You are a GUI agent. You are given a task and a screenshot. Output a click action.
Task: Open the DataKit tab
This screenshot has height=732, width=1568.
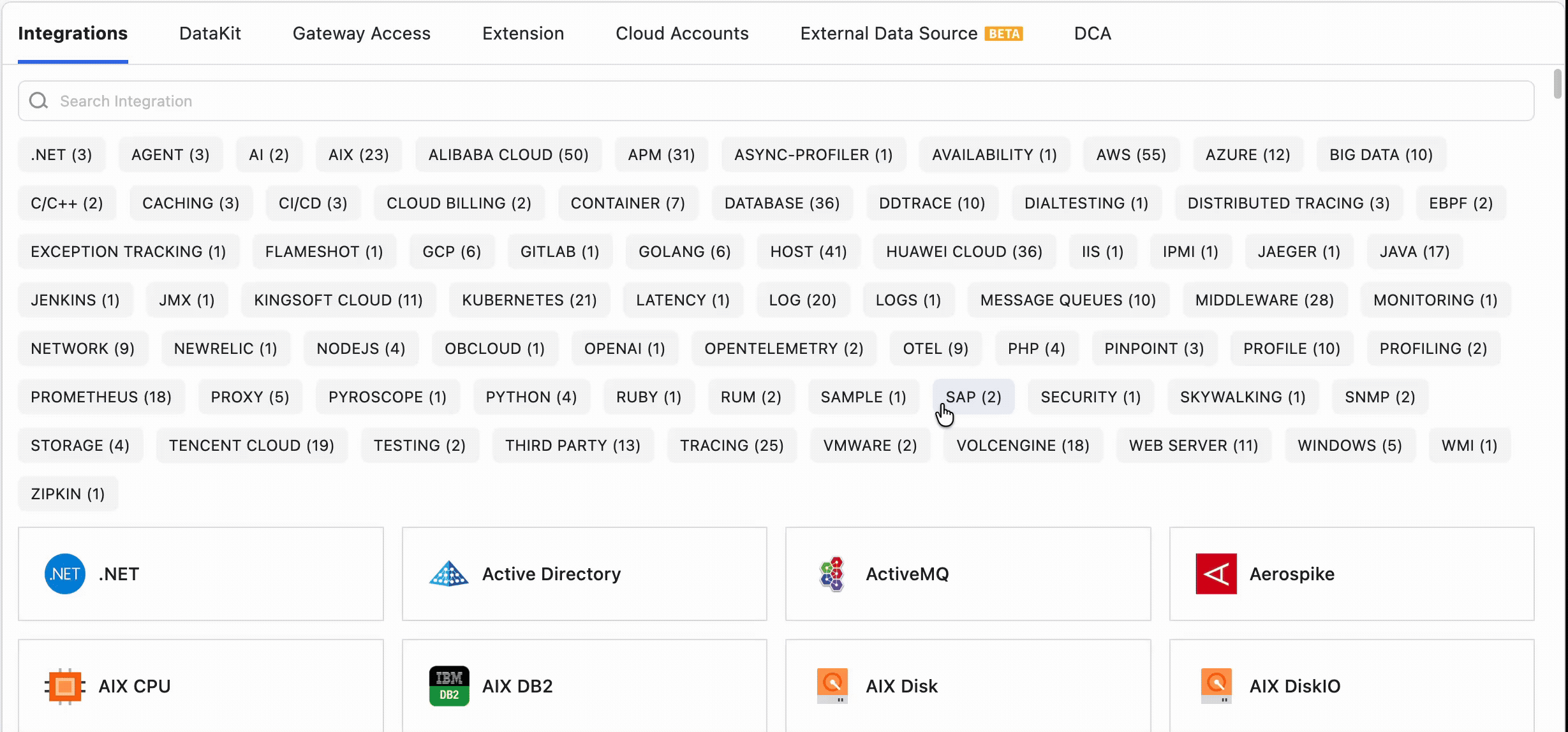tap(210, 33)
